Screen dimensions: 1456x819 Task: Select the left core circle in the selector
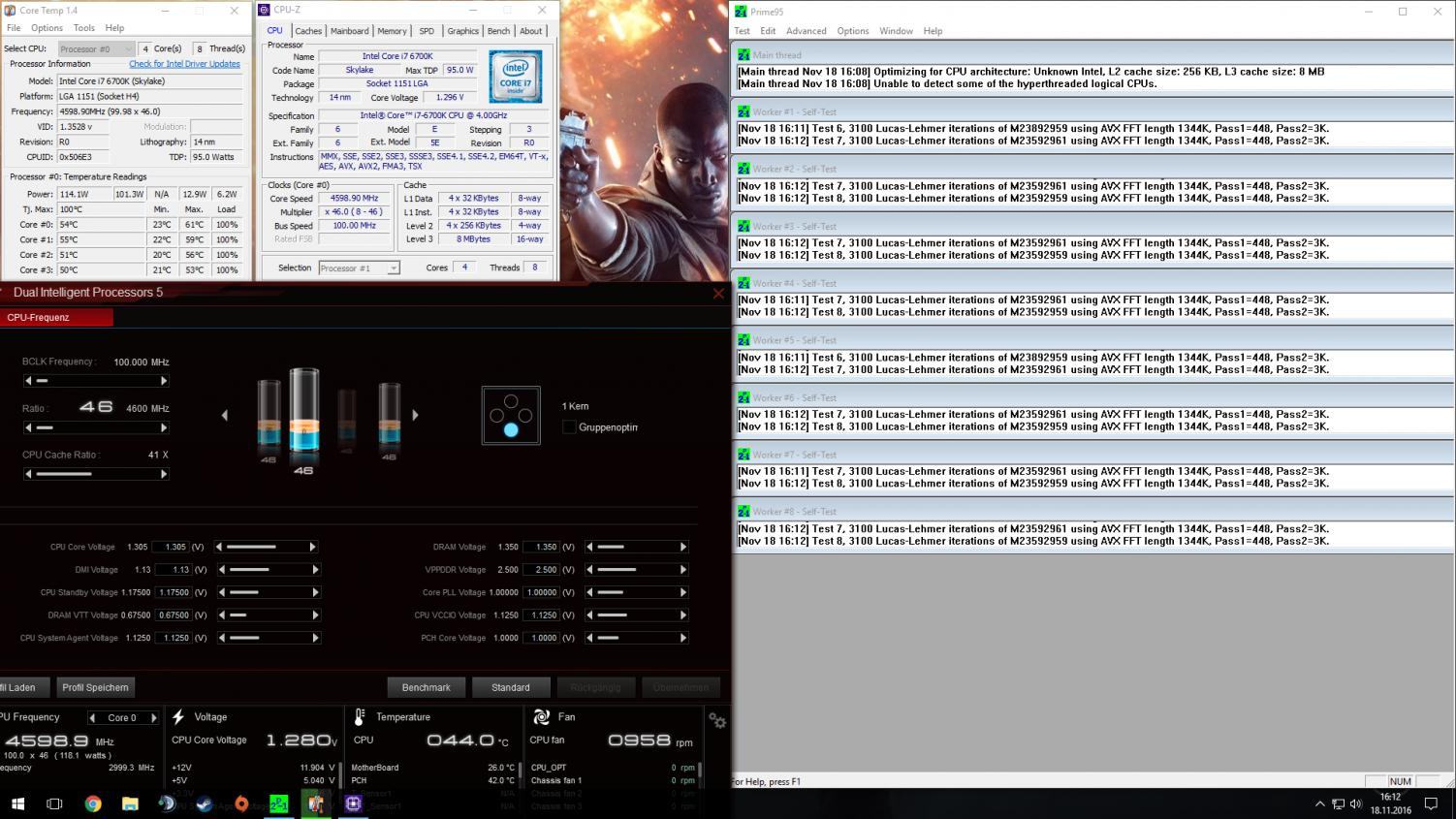(496, 415)
